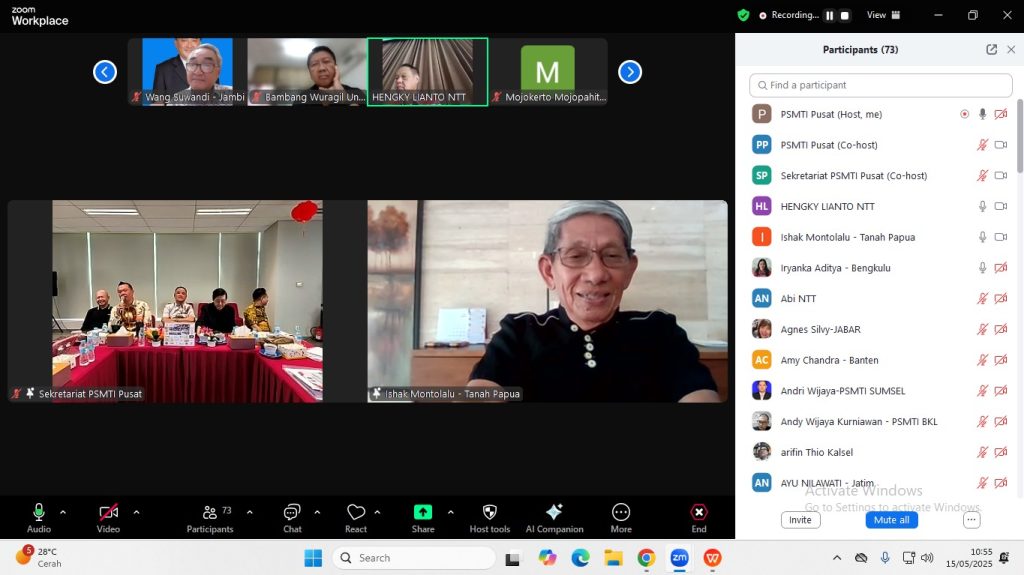
Task: Stop the recording
Action: pos(844,16)
